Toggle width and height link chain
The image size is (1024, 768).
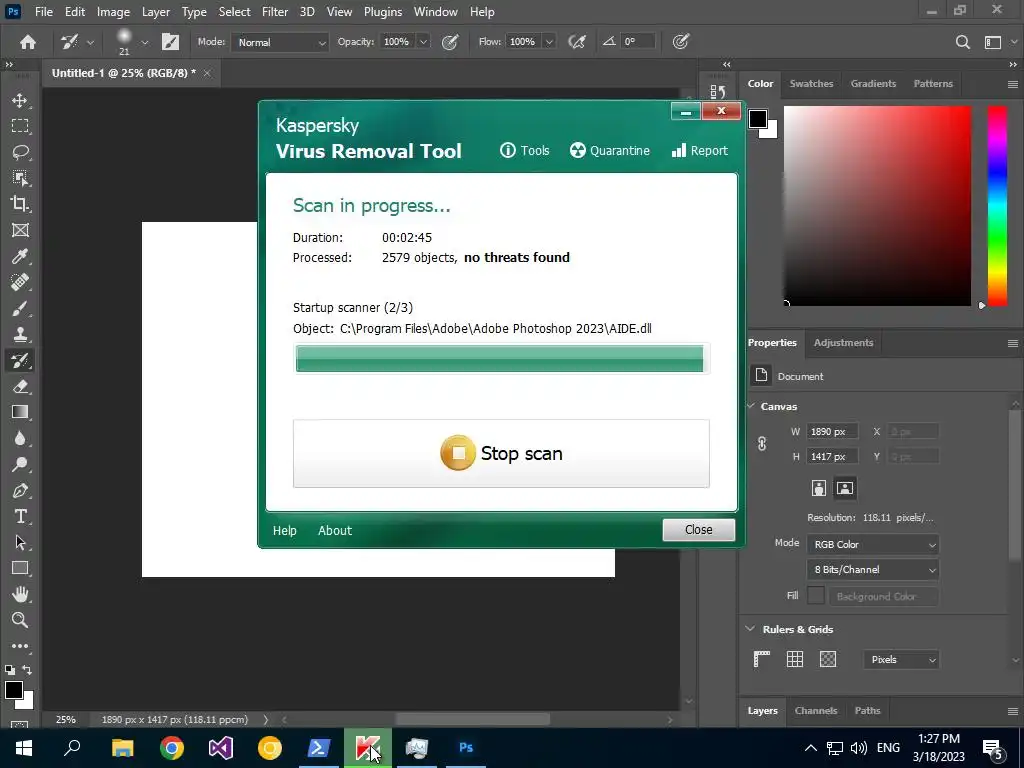point(761,444)
